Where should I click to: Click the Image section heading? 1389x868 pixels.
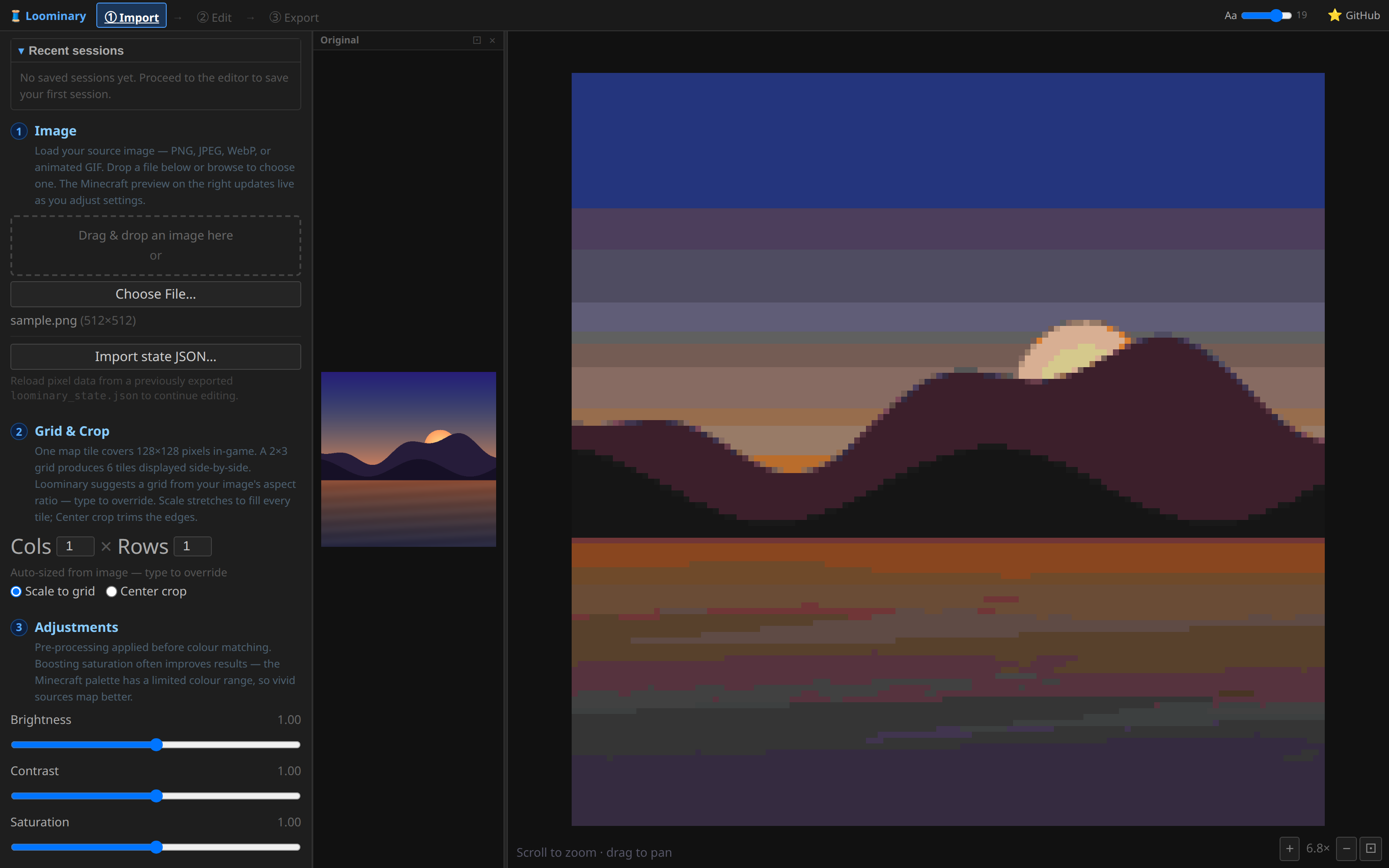55,131
